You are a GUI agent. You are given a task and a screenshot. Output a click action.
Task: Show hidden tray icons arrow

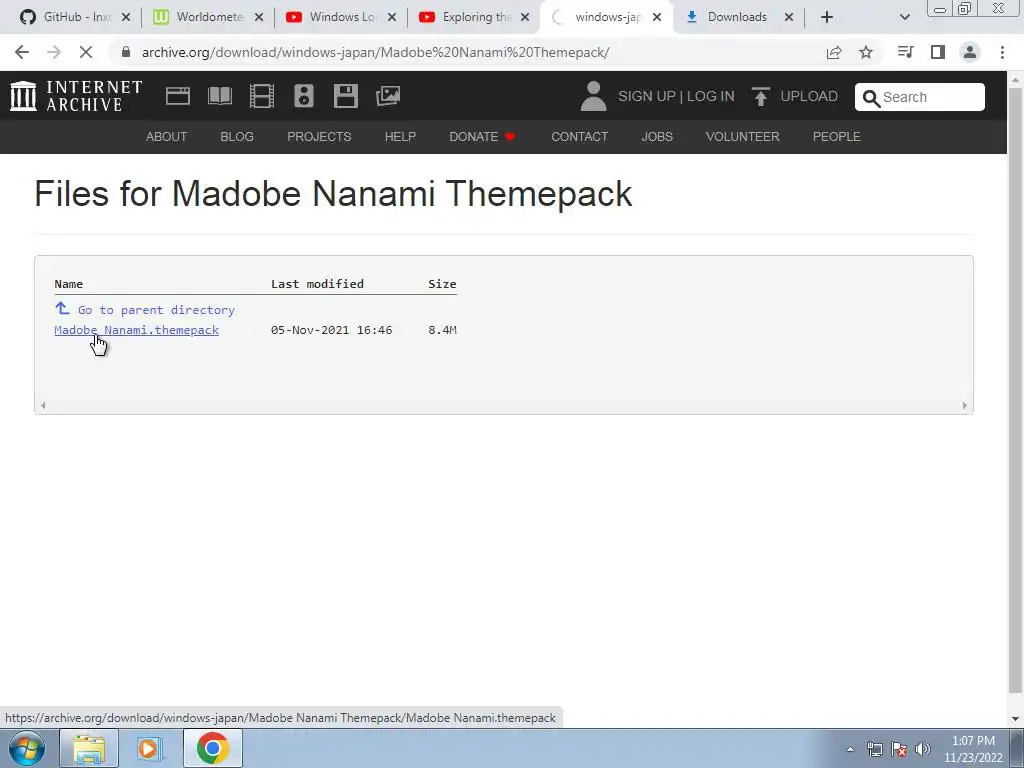pos(850,749)
